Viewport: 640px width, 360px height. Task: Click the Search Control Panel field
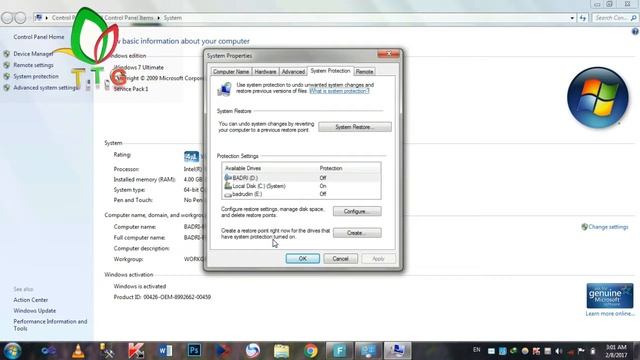pos(616,18)
